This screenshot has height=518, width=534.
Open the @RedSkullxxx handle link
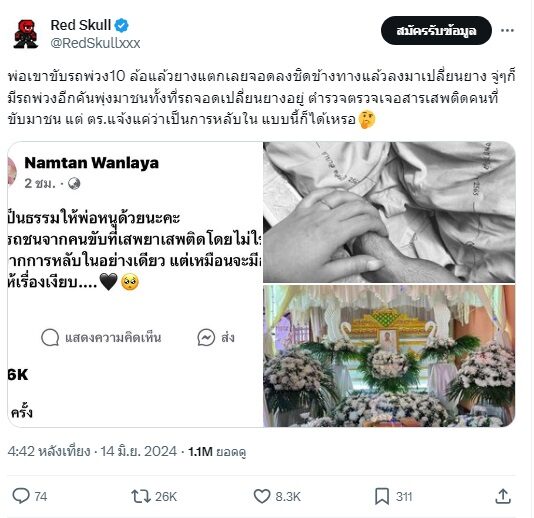tap(95, 43)
